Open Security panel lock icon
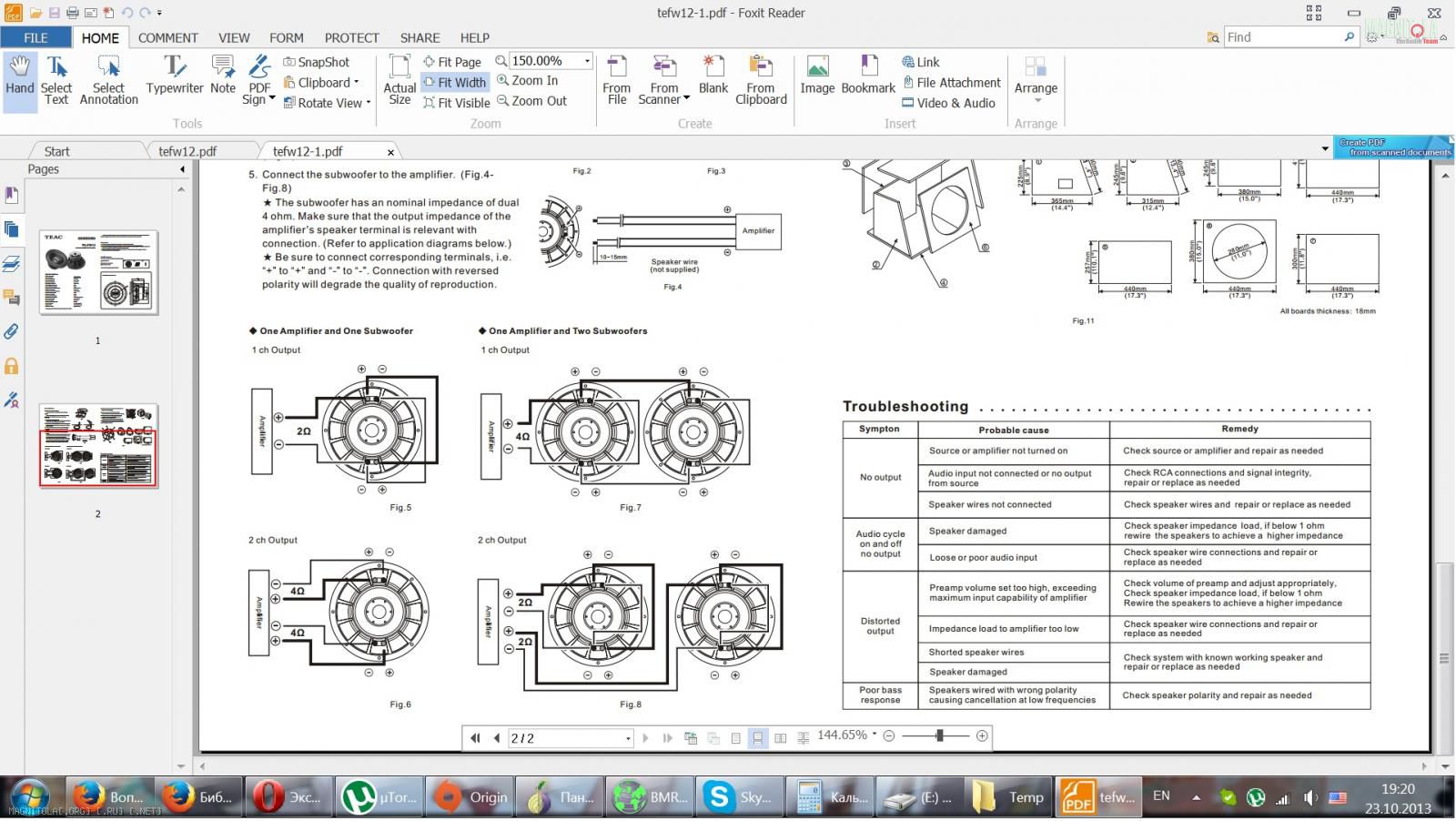 point(12,366)
